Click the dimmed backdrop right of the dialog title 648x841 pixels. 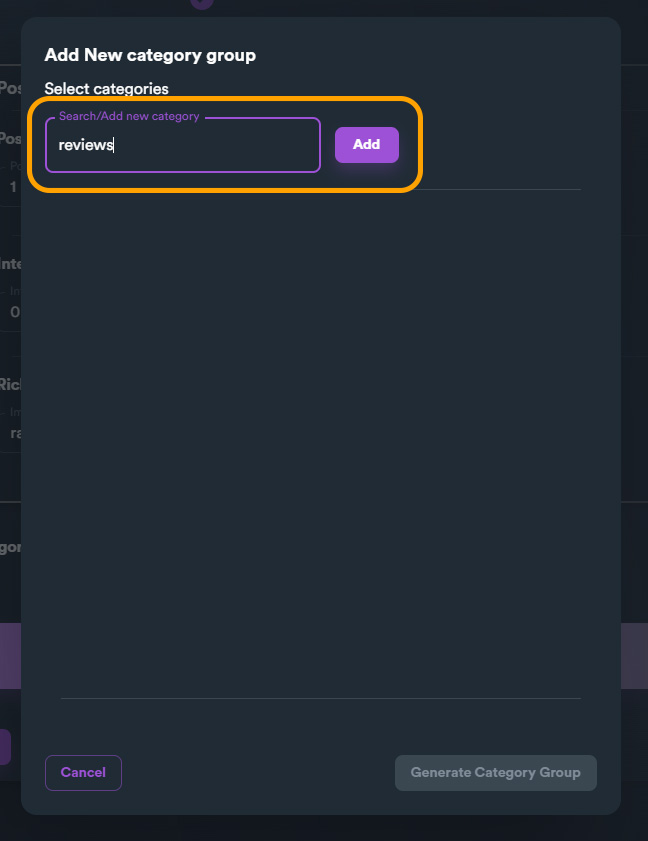(634, 55)
